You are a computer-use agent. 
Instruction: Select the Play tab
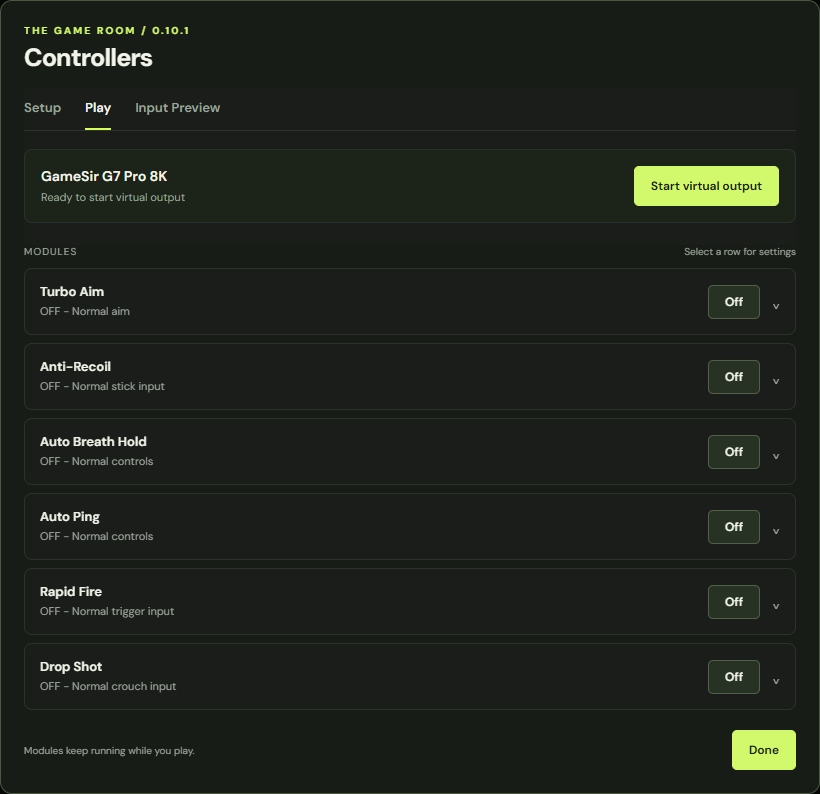pyautogui.click(x=98, y=108)
